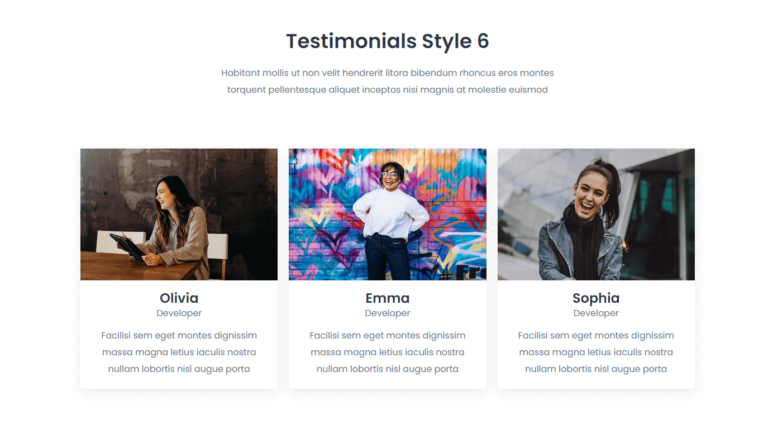Click the subtitle line starting 'torquent pellentesque'
The width and height of the screenshot is (768, 439).
click(387, 90)
